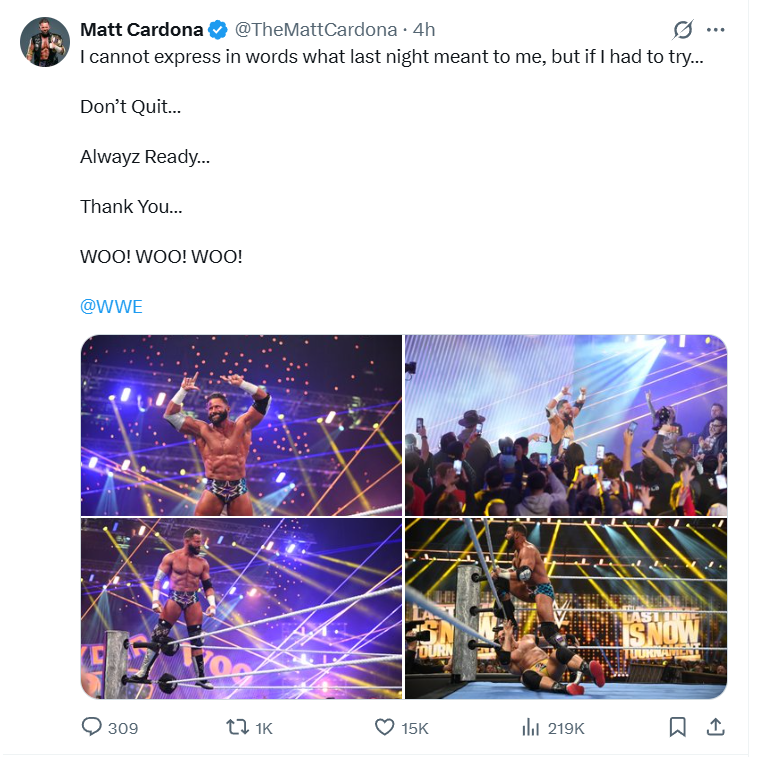Open the Matt Cardona display name

click(x=141, y=30)
